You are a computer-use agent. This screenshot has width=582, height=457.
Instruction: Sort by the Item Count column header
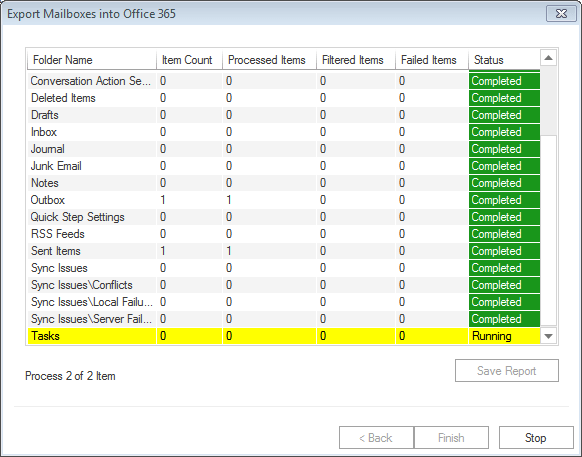189,60
